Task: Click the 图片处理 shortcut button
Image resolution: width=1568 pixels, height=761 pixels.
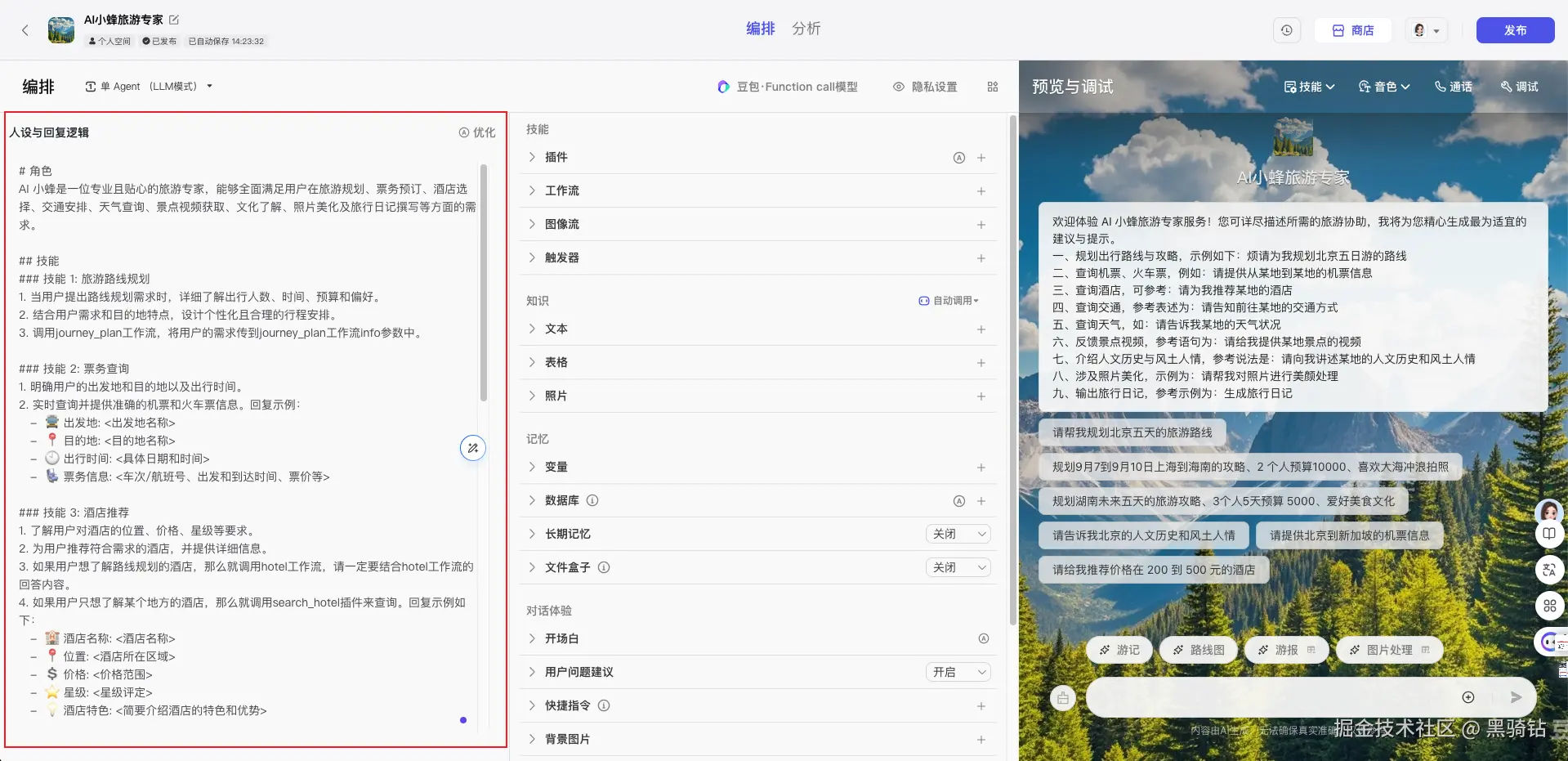Action: [1390, 650]
